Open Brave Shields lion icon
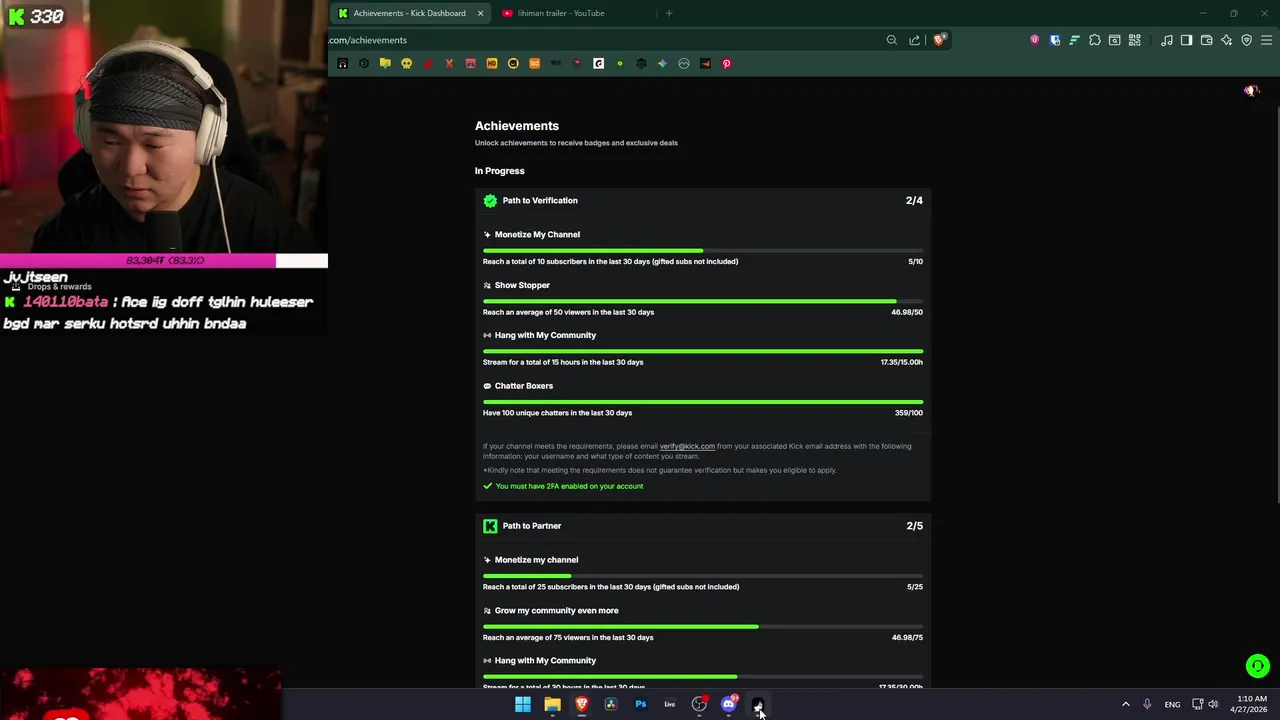This screenshot has height=720, width=1280. (939, 40)
